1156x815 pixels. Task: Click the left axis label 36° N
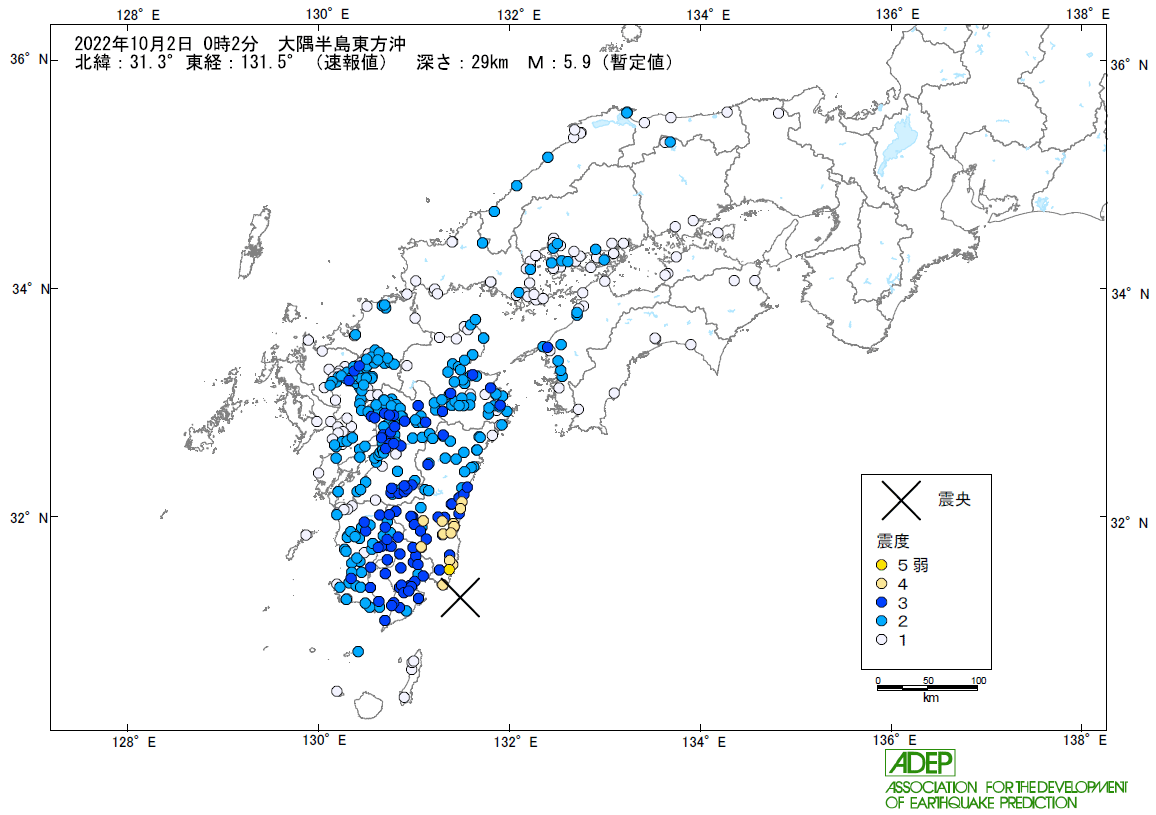[x=29, y=59]
